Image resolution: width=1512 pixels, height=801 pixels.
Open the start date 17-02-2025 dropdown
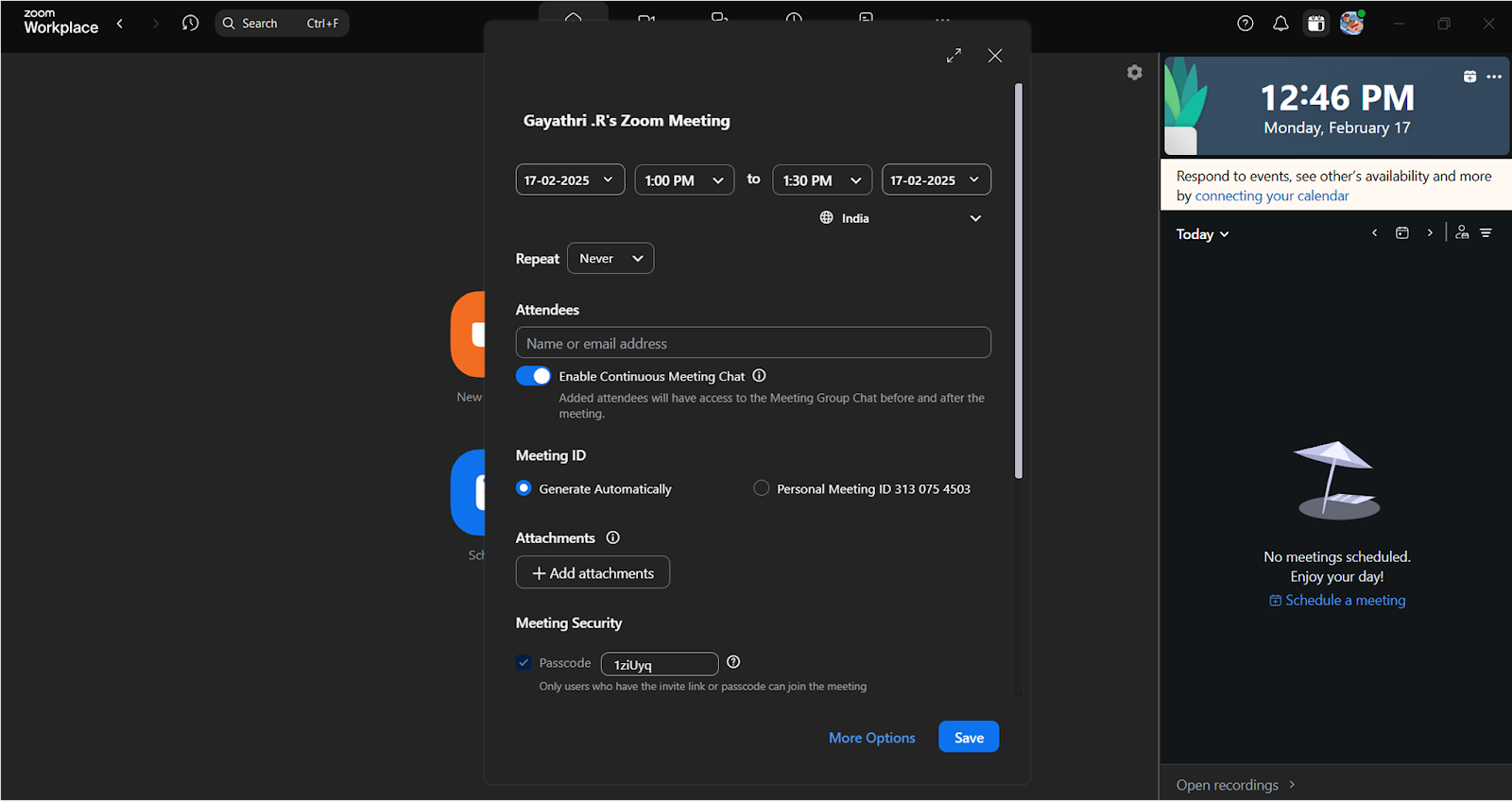[x=570, y=179]
